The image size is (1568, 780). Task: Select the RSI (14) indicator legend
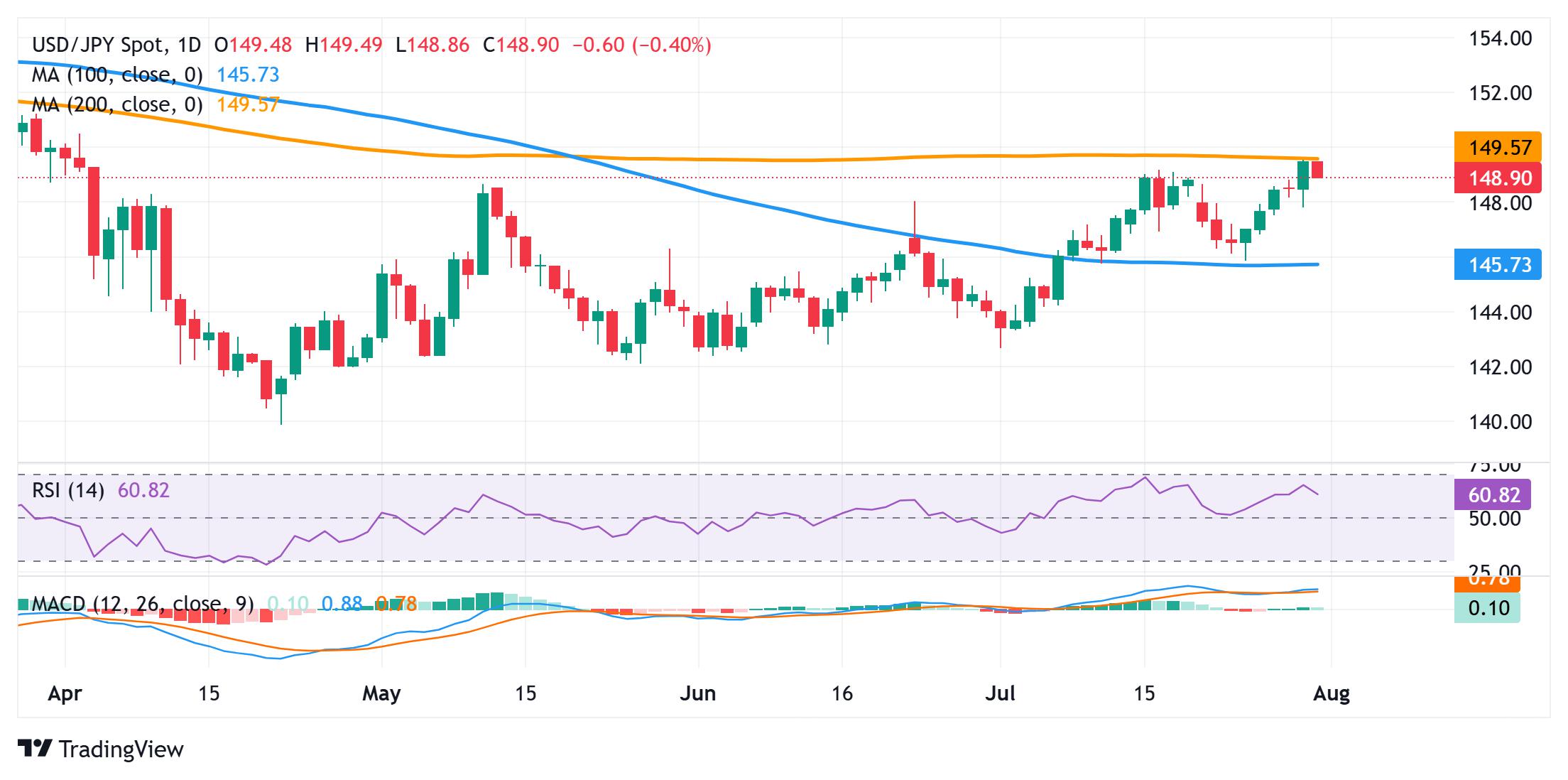click(68, 490)
